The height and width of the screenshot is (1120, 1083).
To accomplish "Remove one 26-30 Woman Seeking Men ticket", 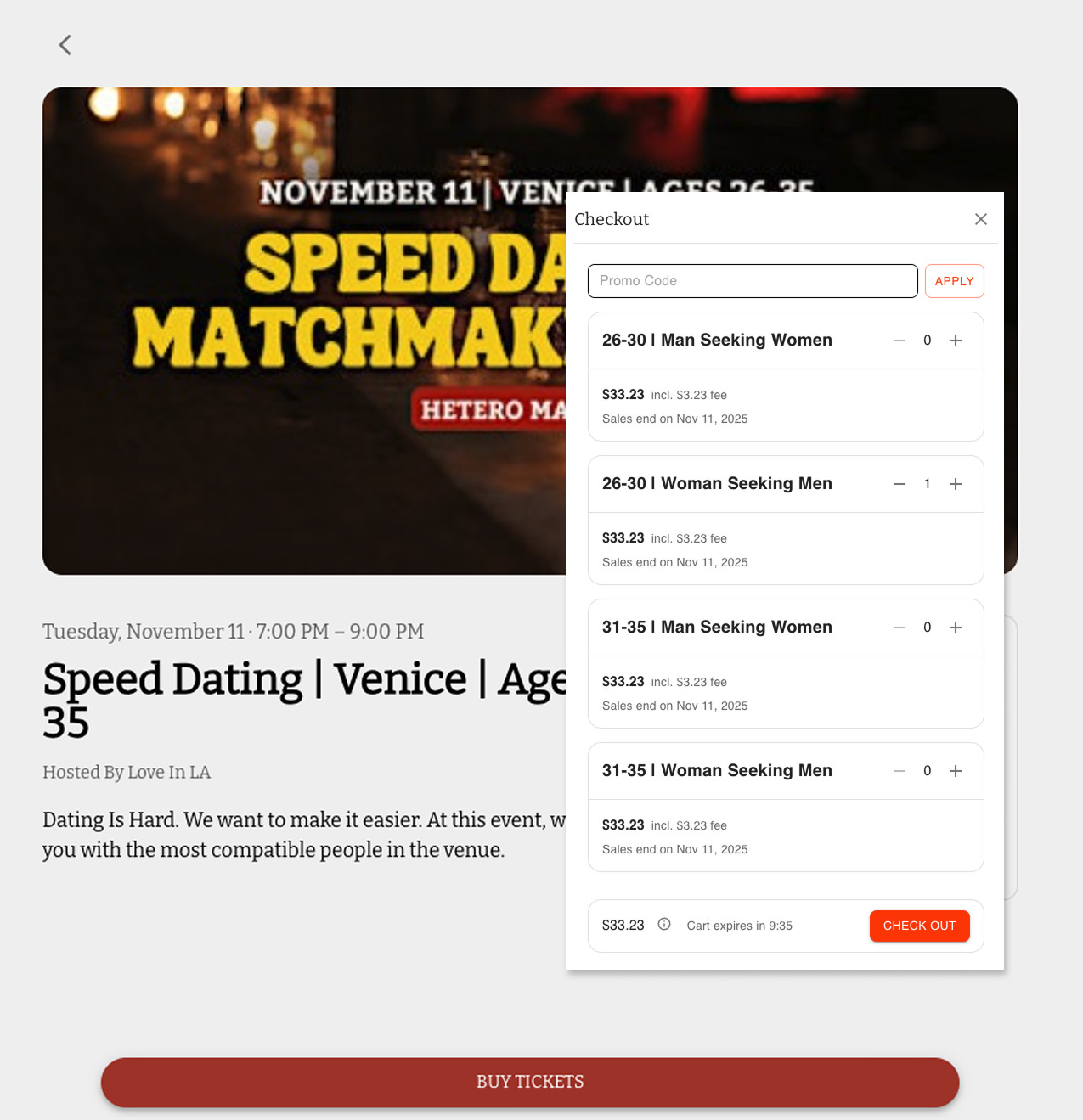I will [x=900, y=484].
